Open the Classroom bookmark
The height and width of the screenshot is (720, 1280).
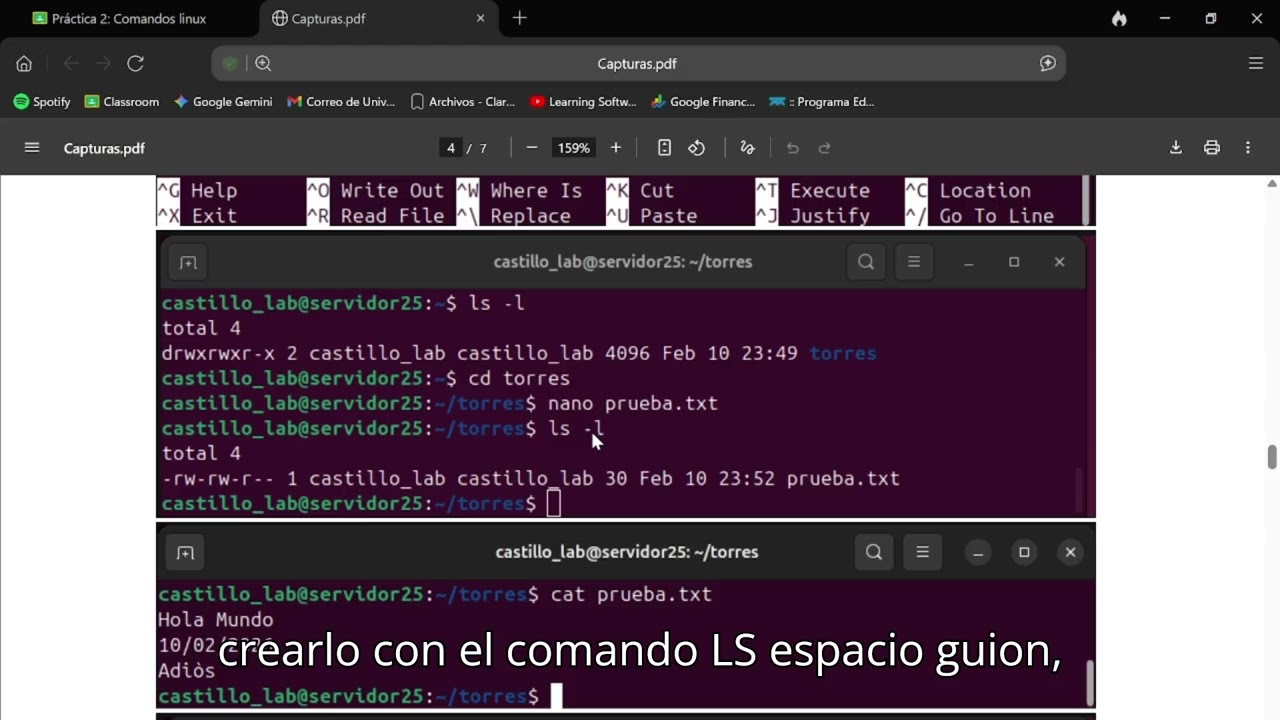[x=122, y=101]
